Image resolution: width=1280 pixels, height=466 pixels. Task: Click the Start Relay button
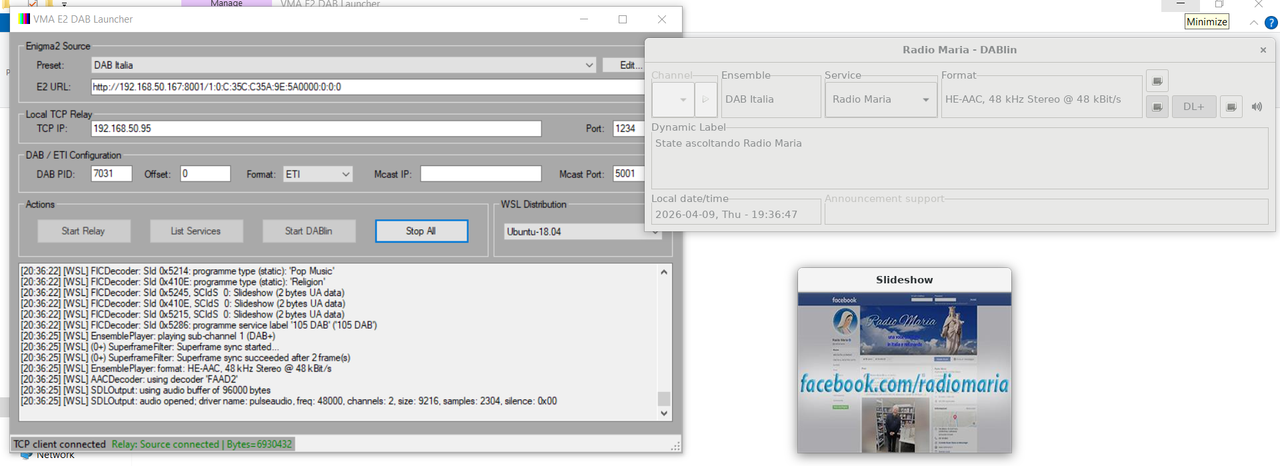click(x=83, y=231)
